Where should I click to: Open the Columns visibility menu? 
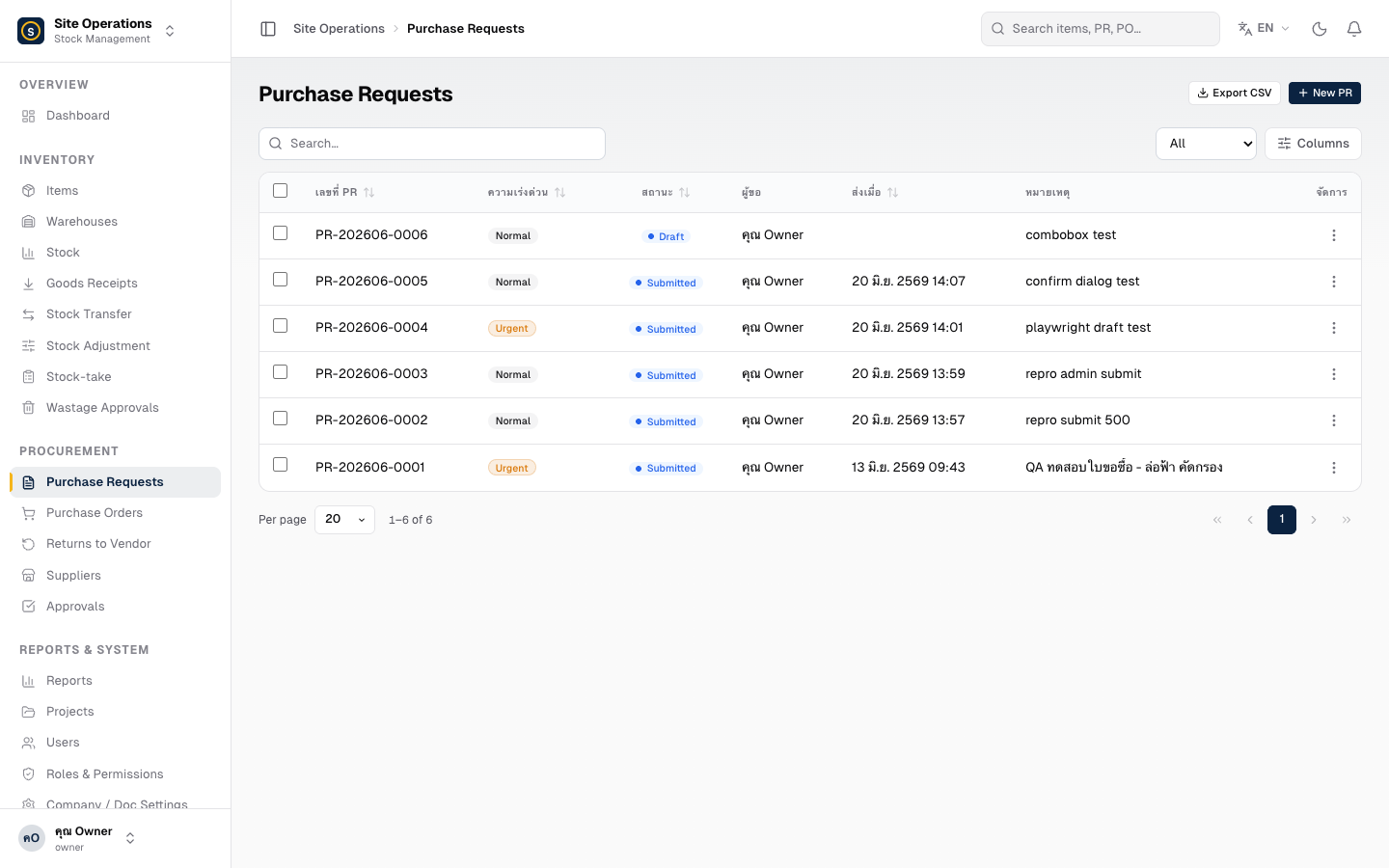[x=1313, y=144]
